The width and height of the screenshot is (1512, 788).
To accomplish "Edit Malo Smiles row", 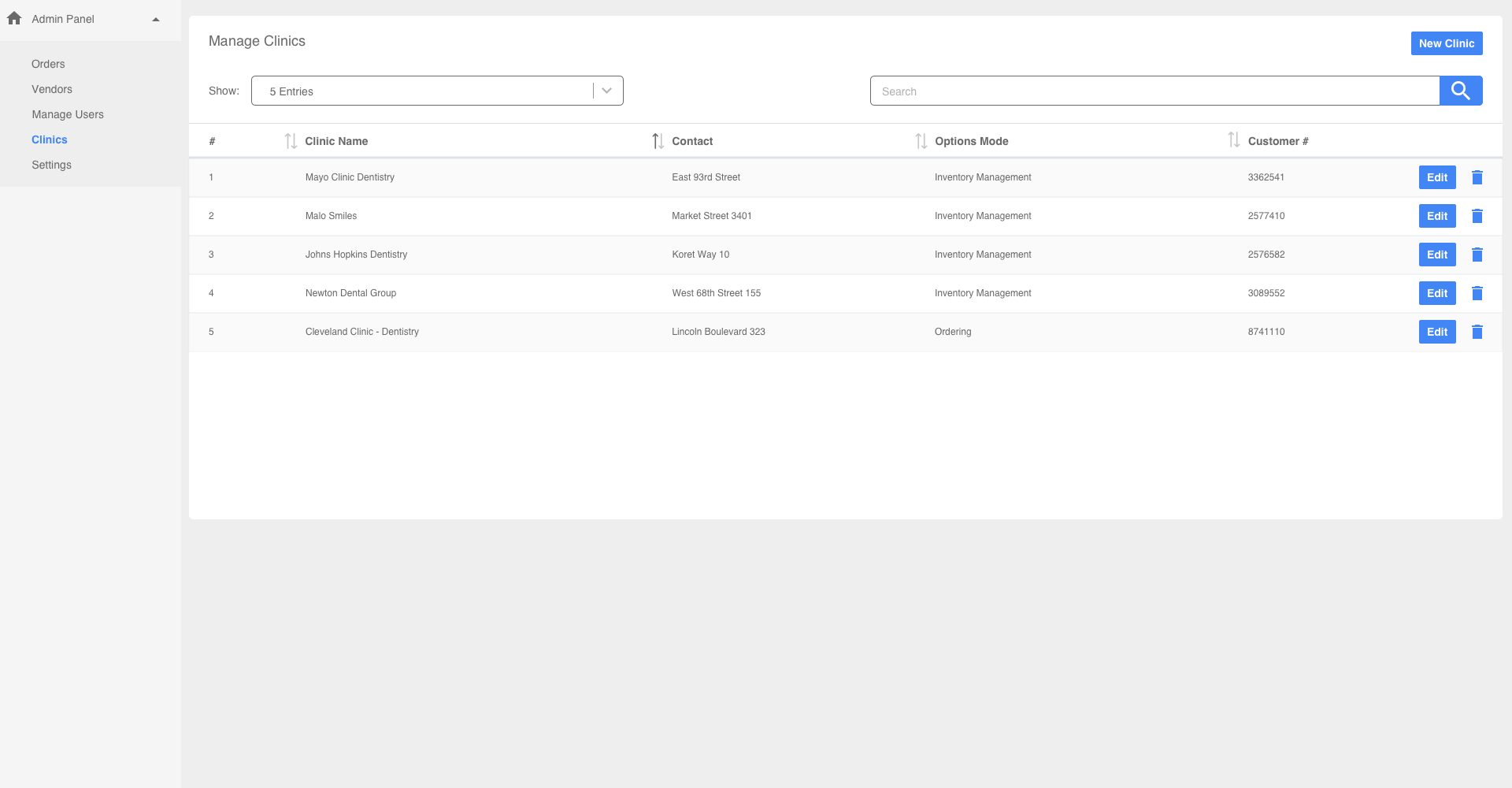I will 1437,216.
